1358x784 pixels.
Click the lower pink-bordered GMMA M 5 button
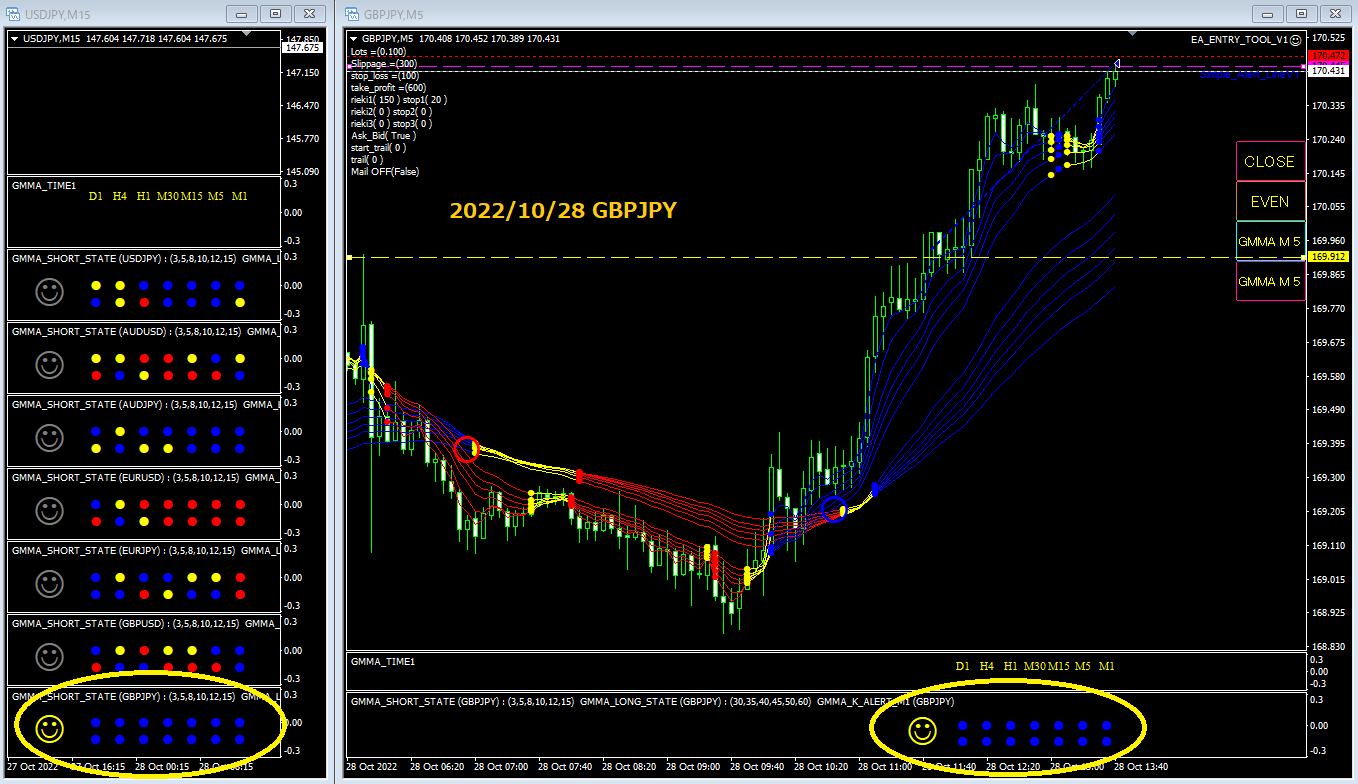1270,282
